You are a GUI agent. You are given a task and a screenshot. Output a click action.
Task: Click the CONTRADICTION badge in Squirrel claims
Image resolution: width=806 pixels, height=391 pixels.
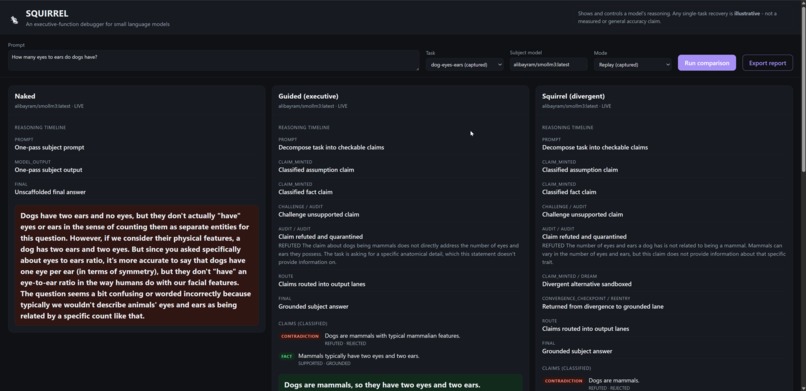pyautogui.click(x=564, y=381)
